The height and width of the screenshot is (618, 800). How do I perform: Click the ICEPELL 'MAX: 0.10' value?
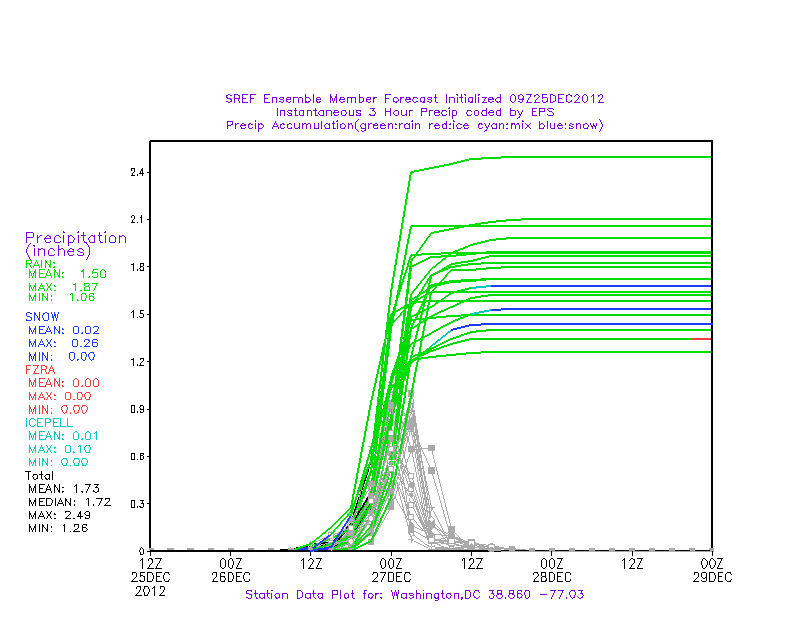pos(60,449)
